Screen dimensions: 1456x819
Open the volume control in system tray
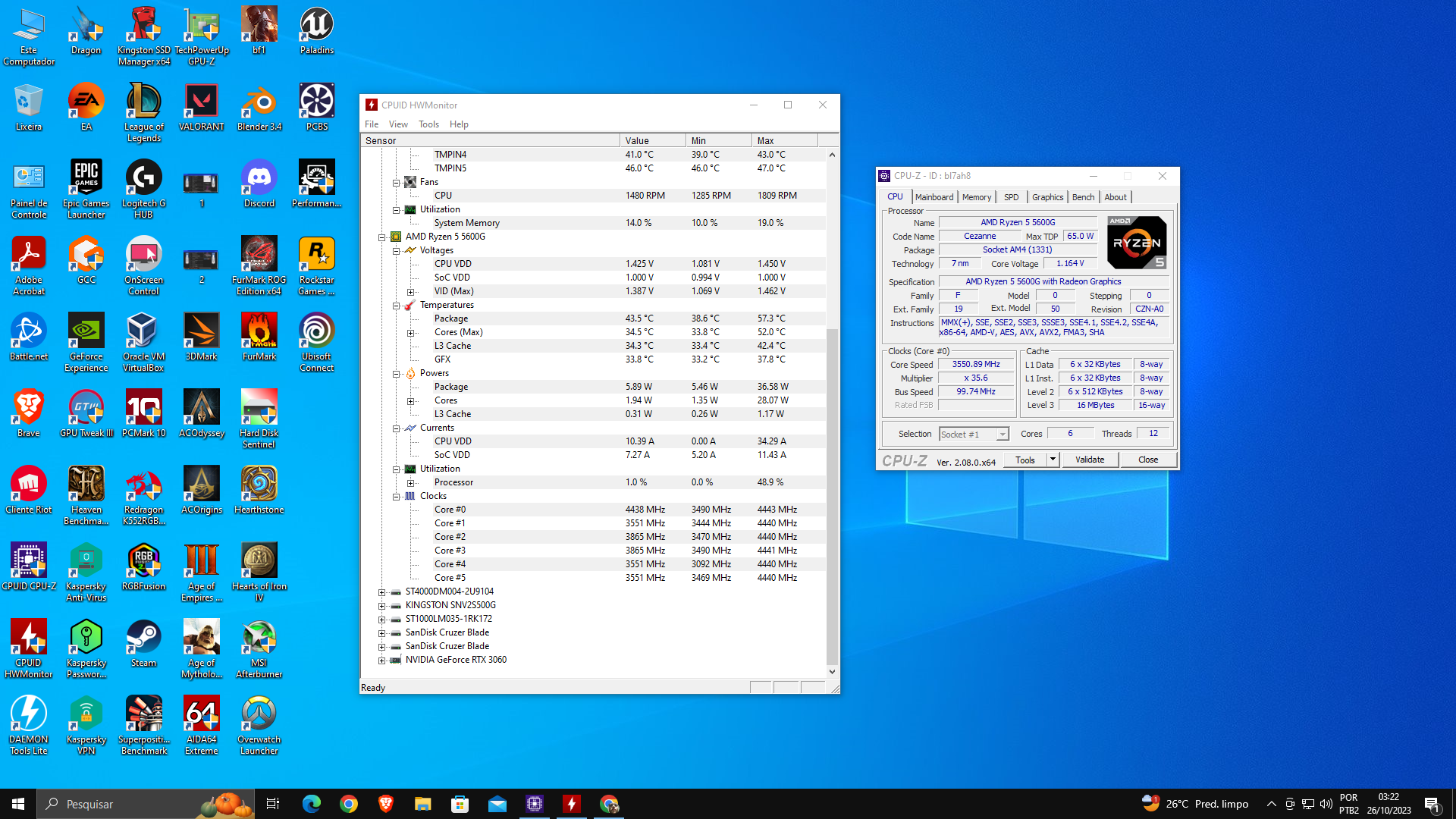point(1326,804)
